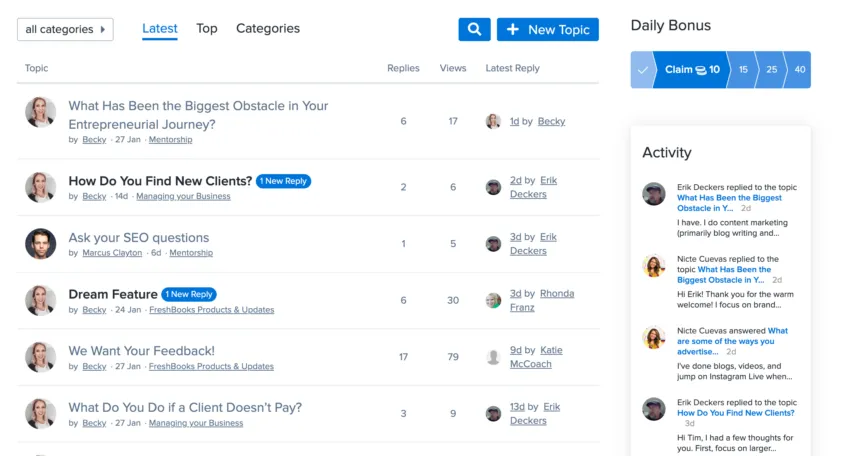Click the gray avatar next to Katie McCoach
852x456 pixels.
point(493,357)
